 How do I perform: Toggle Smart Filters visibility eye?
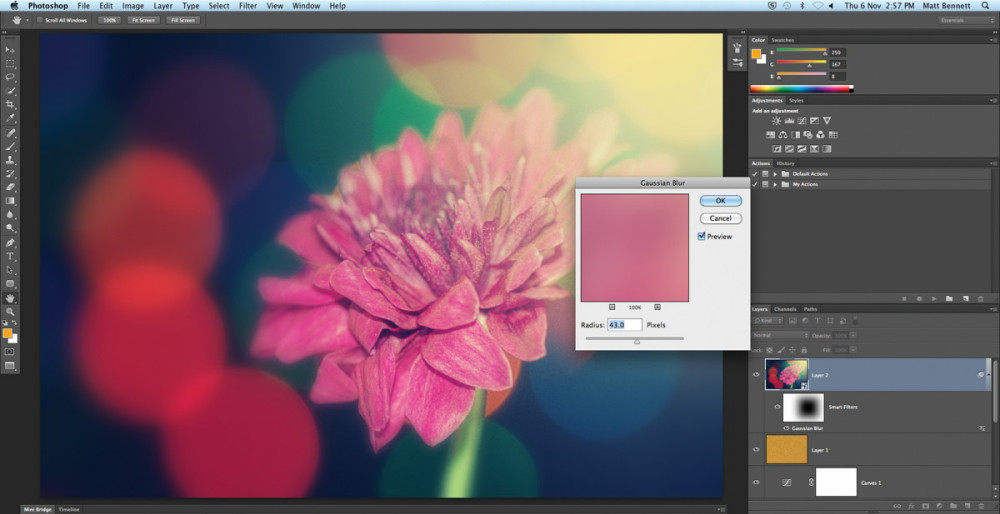coord(777,406)
